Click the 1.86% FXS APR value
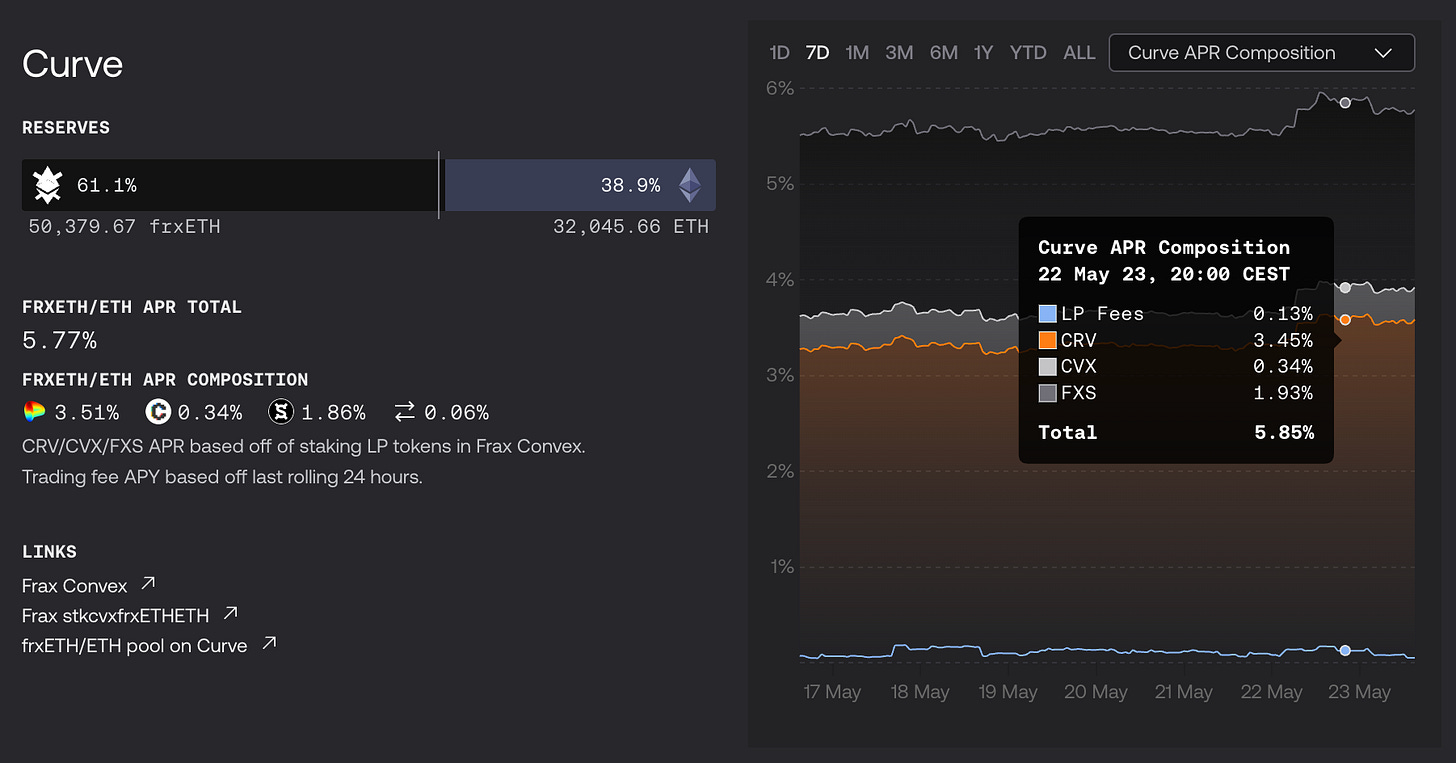The width and height of the screenshot is (1456, 763). click(333, 412)
